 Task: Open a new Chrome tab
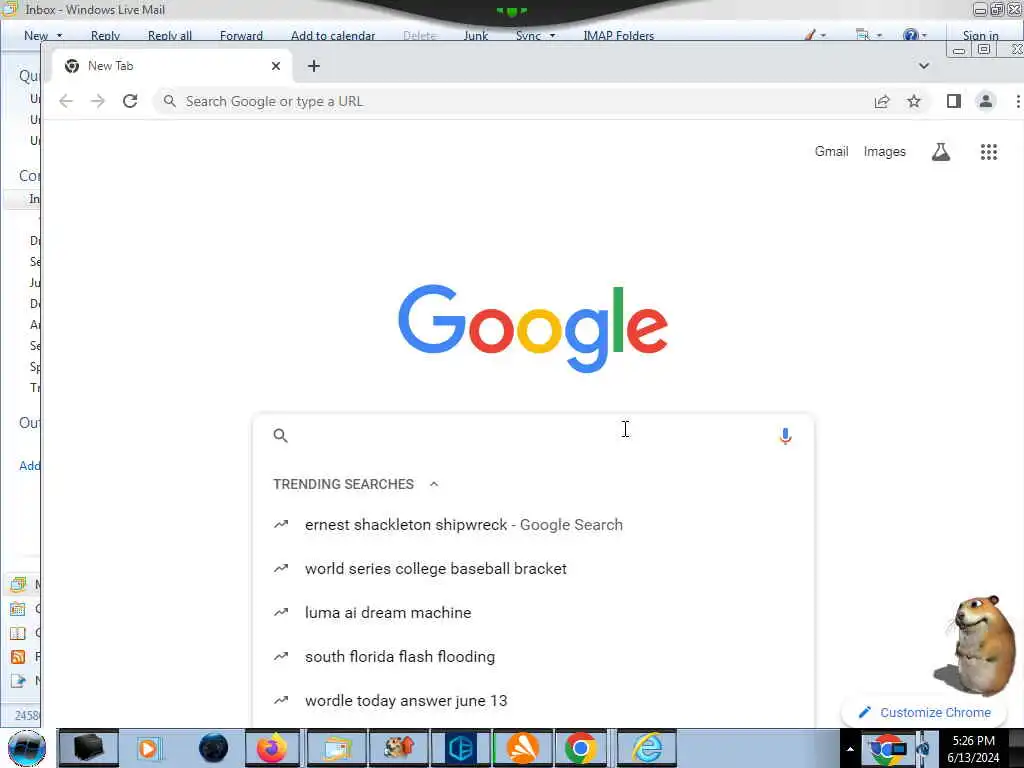tap(313, 66)
